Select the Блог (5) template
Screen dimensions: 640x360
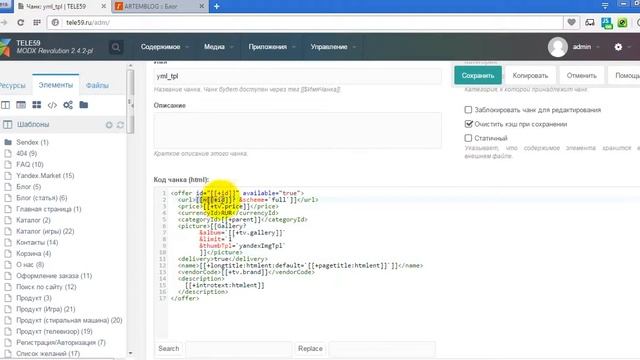pyautogui.click(x=29, y=187)
